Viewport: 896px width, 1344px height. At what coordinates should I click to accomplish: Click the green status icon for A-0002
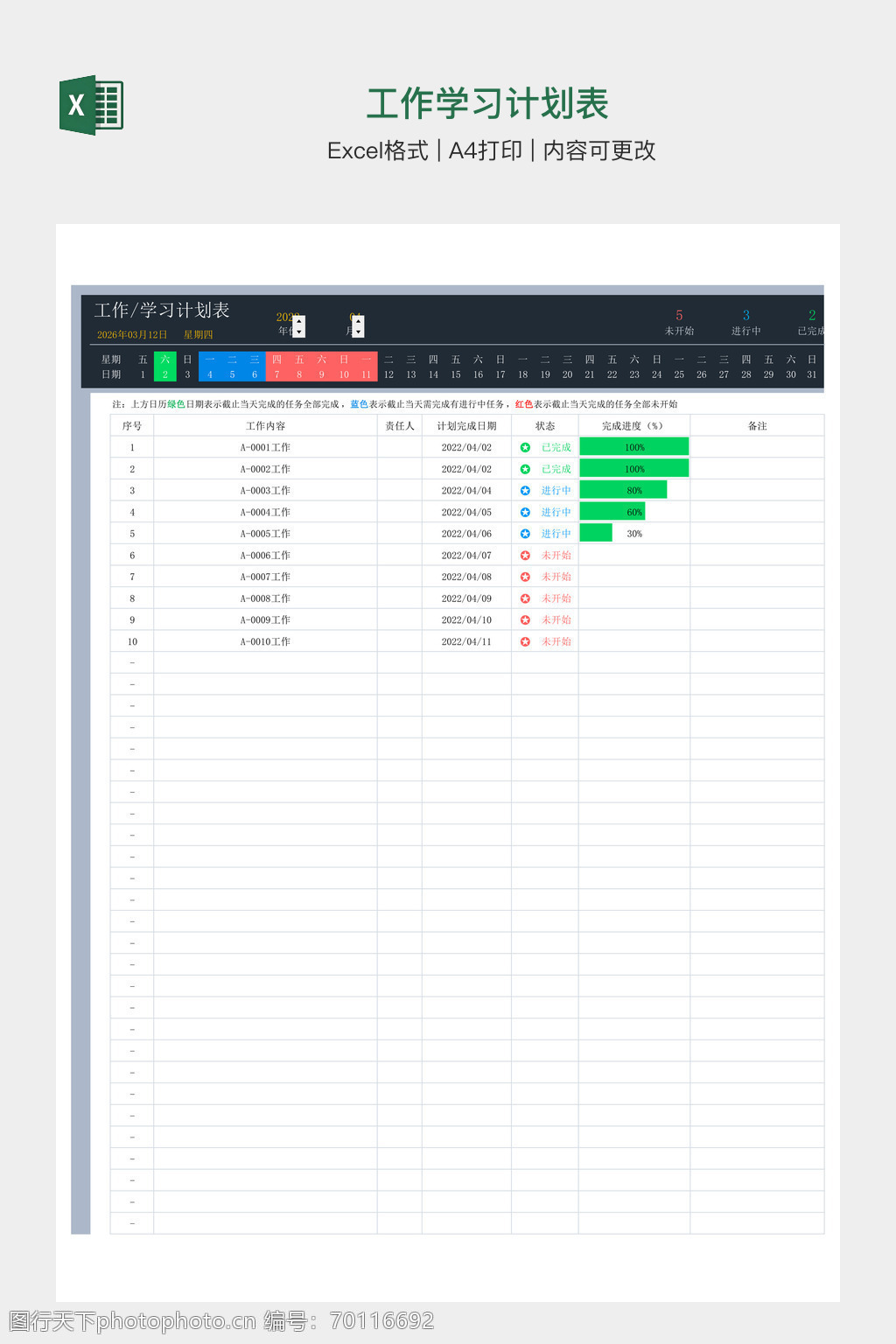[525, 469]
